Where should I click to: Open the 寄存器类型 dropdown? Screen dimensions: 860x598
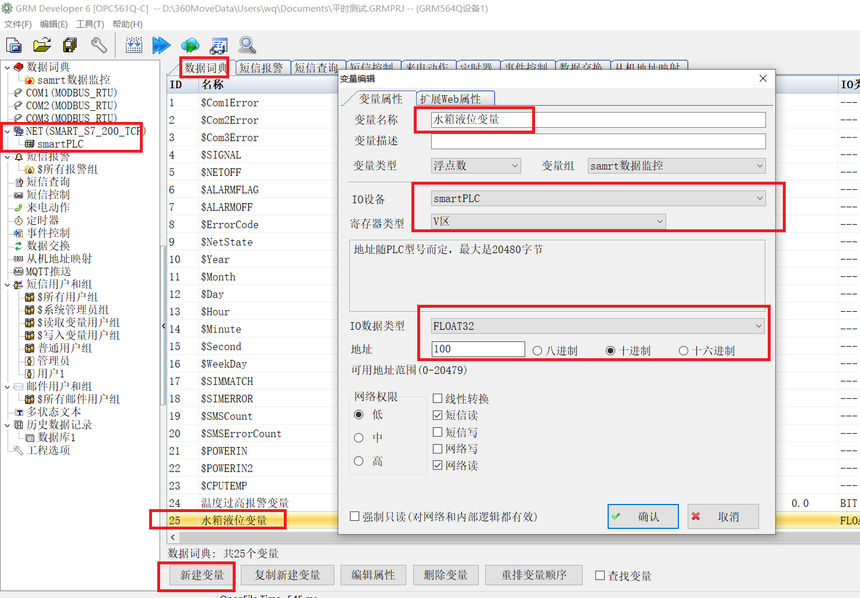point(548,221)
